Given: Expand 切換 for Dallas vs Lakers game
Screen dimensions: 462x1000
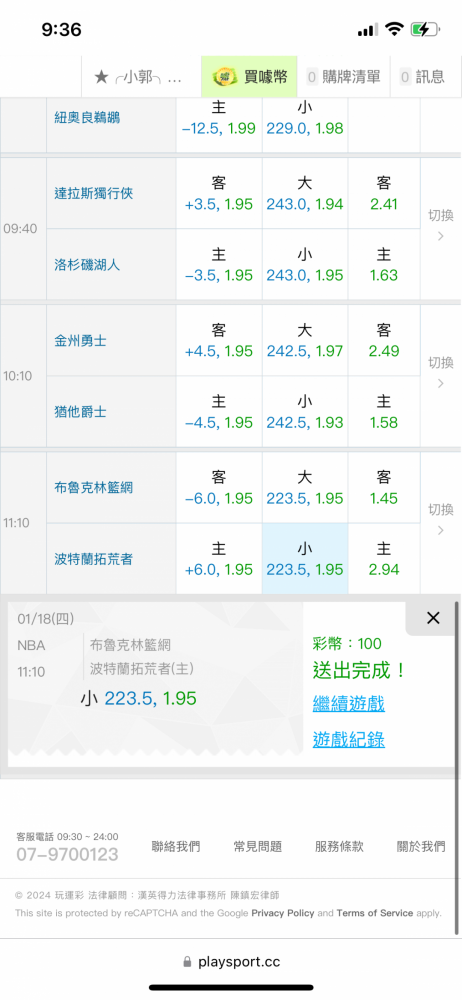Looking at the screenshot, I should 440,227.
